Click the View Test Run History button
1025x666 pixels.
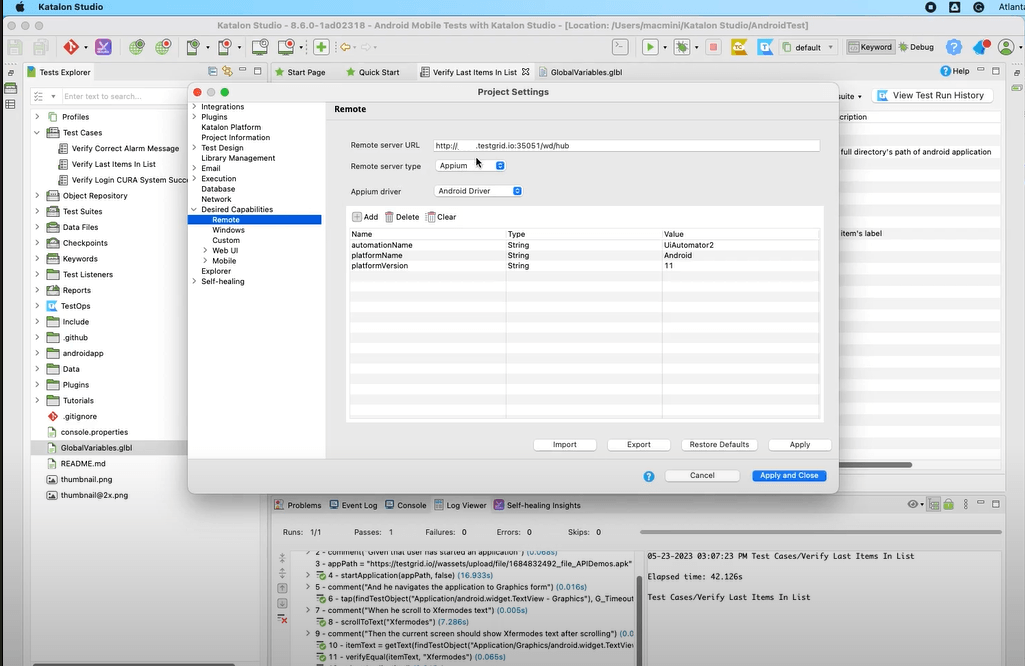coord(931,95)
